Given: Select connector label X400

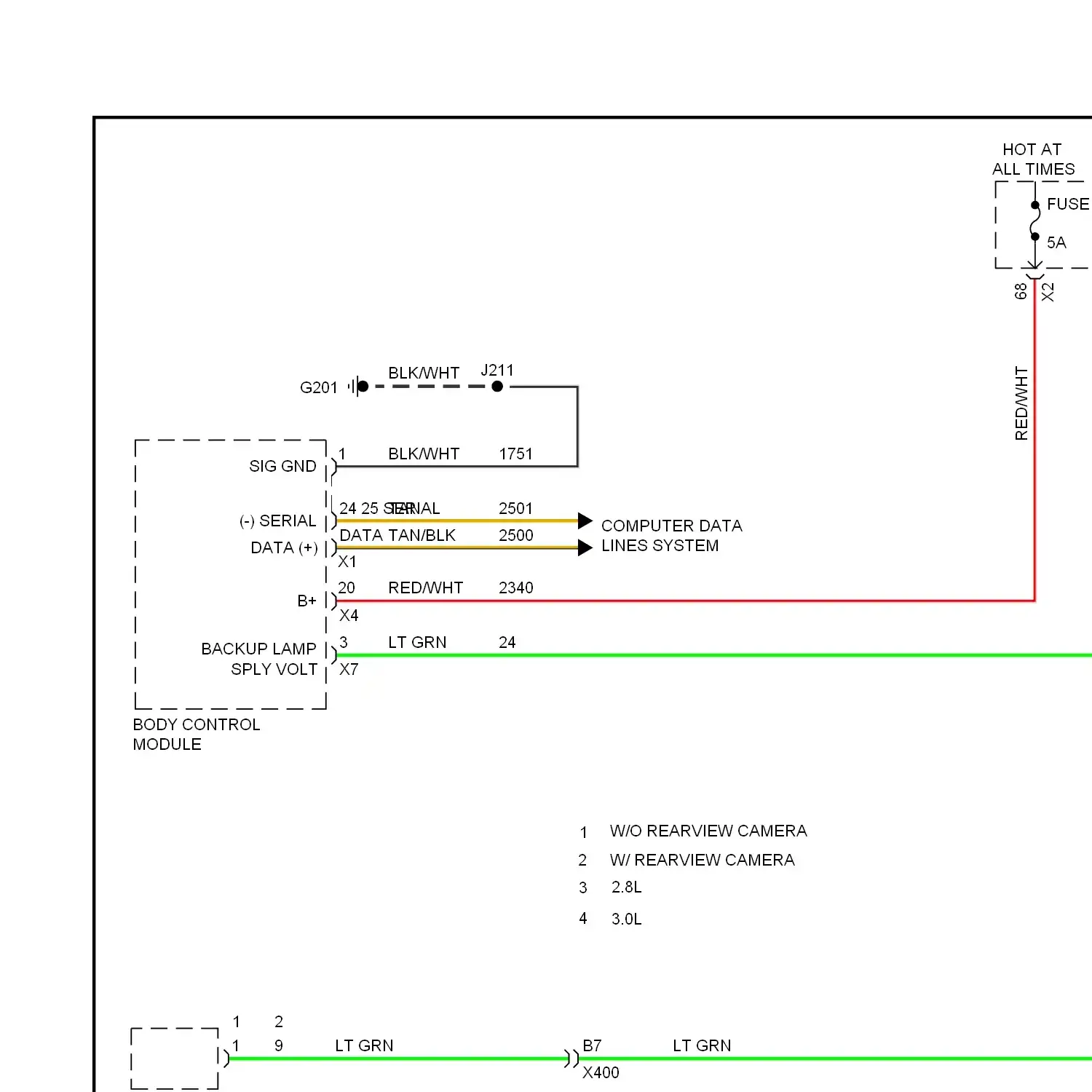Looking at the screenshot, I should pyautogui.click(x=601, y=1073).
